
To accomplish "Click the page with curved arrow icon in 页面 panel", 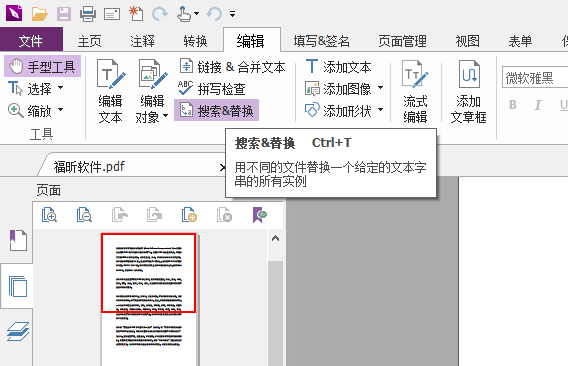I will point(120,215).
